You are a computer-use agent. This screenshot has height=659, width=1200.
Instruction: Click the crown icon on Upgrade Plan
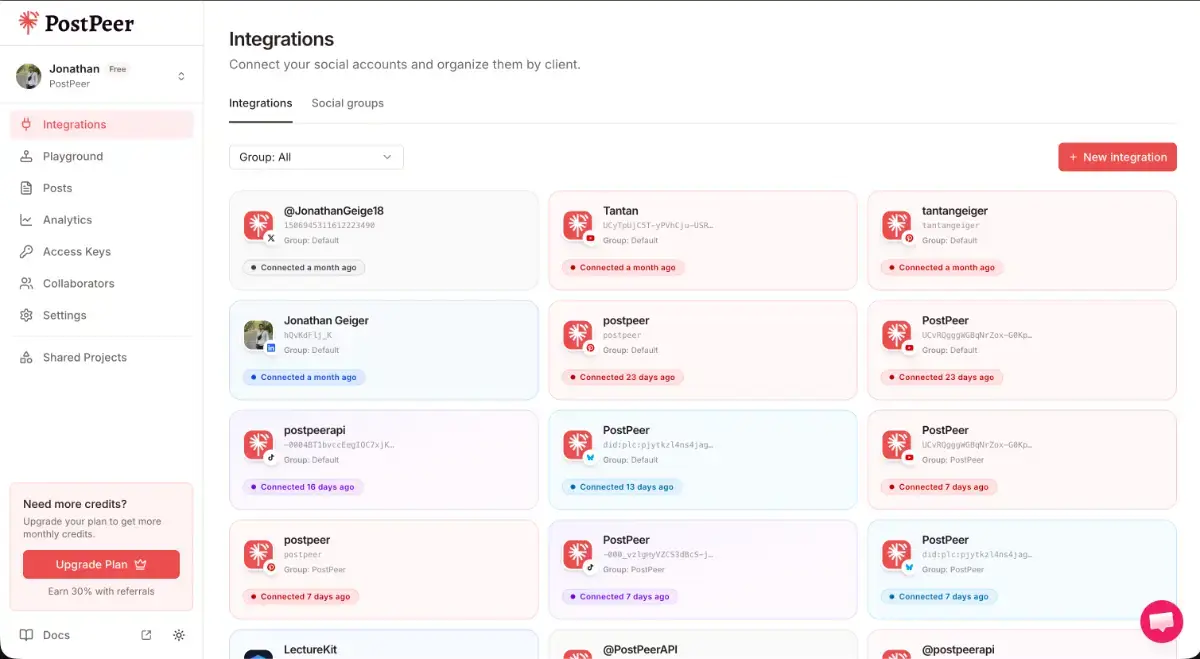(140, 564)
